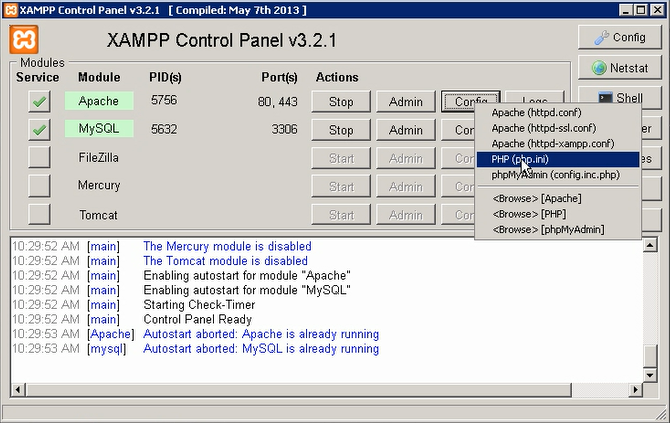
Task: Click the MySQL module label
Action: click(99, 129)
